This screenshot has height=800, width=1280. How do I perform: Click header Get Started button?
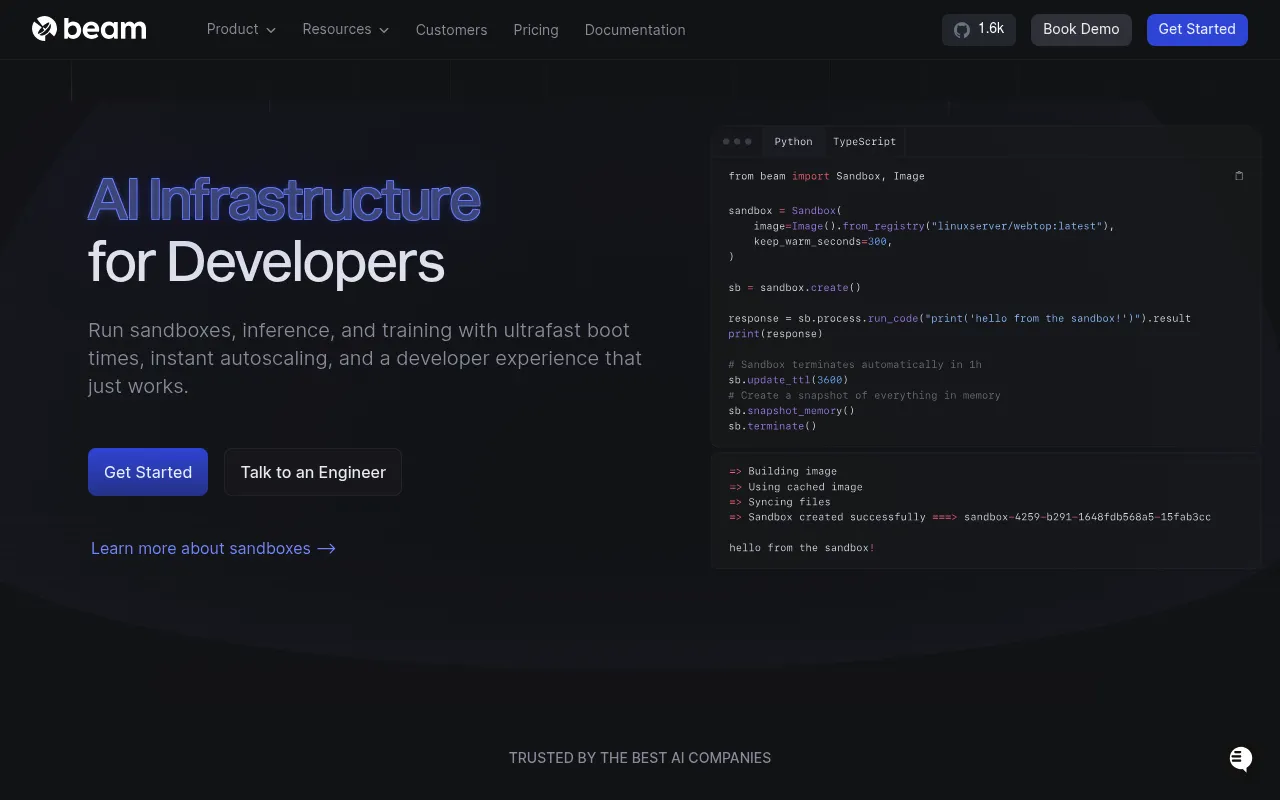pos(1197,29)
